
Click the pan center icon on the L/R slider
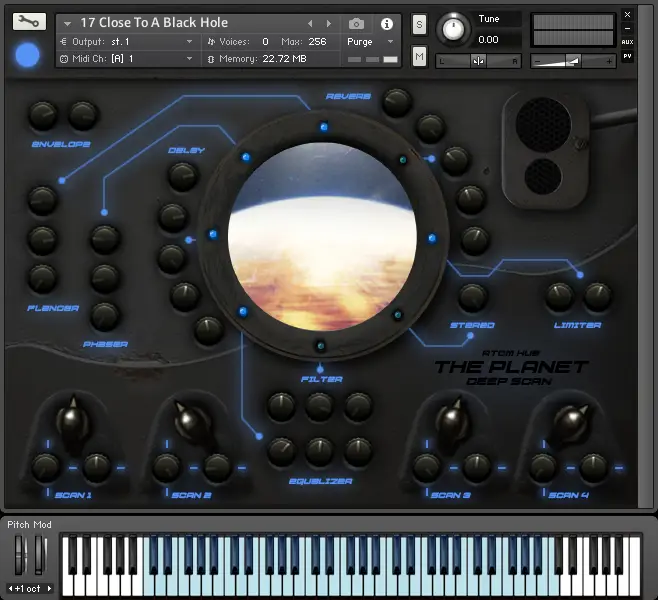pos(478,61)
